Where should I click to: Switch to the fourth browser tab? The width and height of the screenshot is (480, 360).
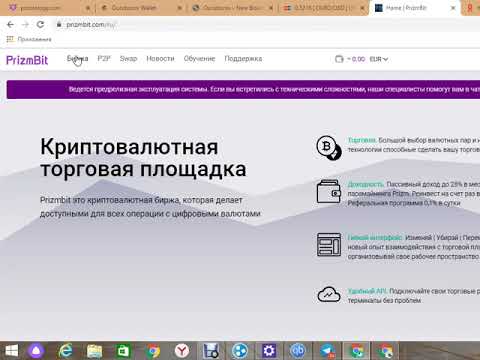pyautogui.click(x=323, y=8)
